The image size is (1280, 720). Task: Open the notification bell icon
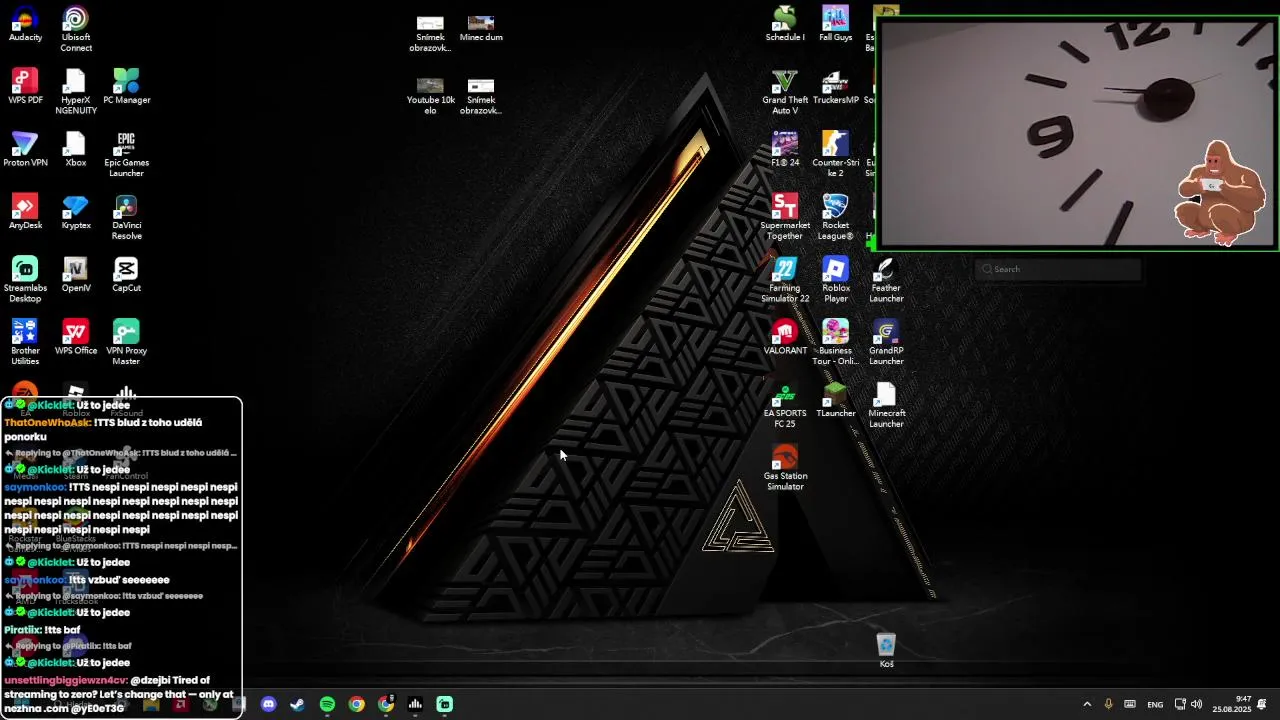pyautogui.click(x=1262, y=704)
